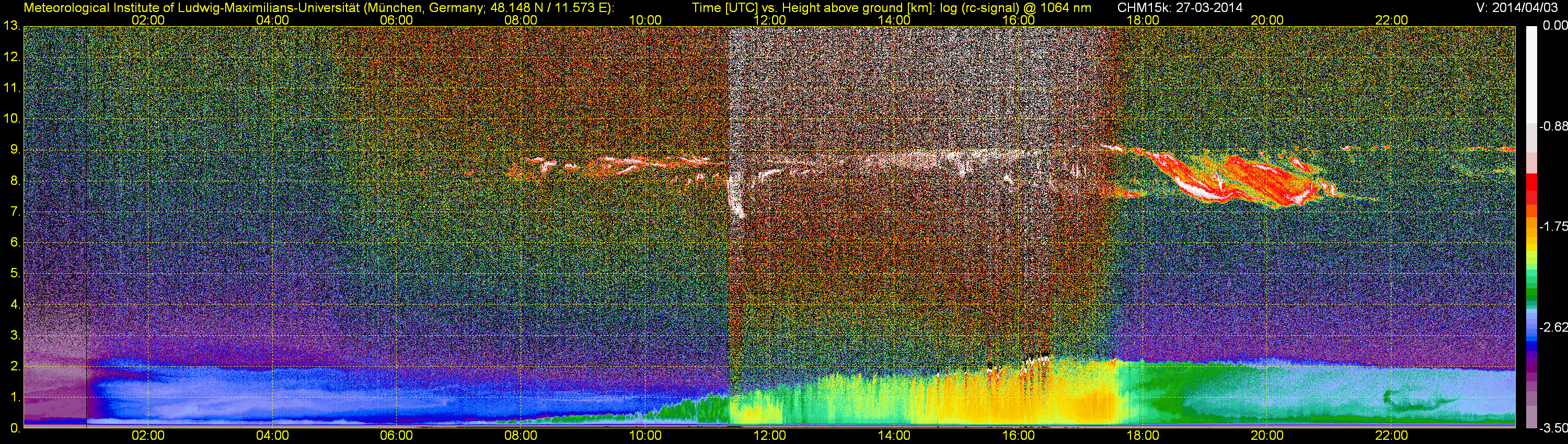1568x444 pixels.
Task: Click the 22:00 label on the bottom time axis
Action: coord(1391,436)
